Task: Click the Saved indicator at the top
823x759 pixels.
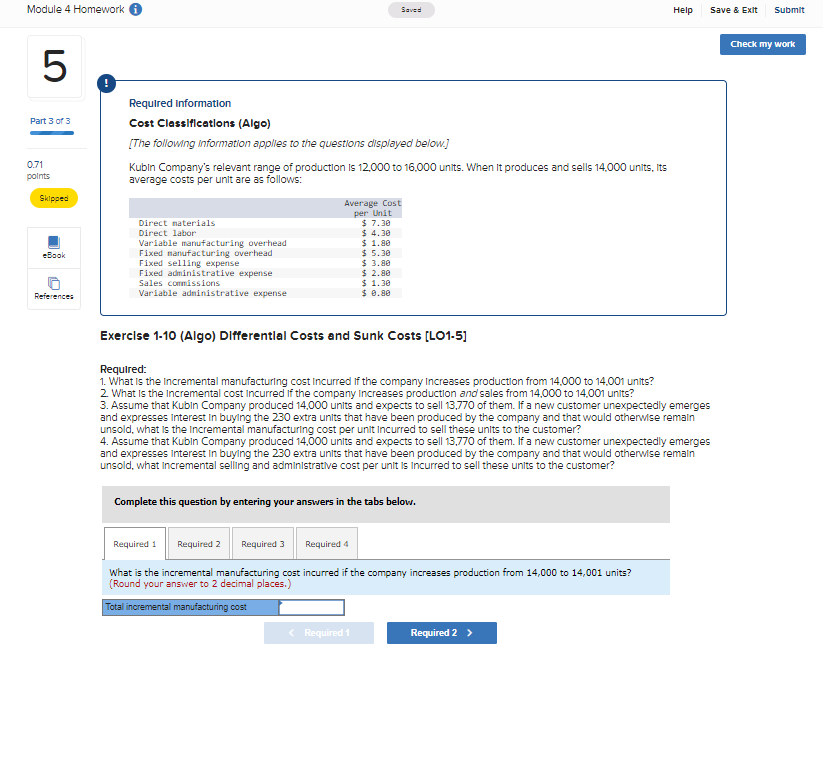Action: click(410, 9)
